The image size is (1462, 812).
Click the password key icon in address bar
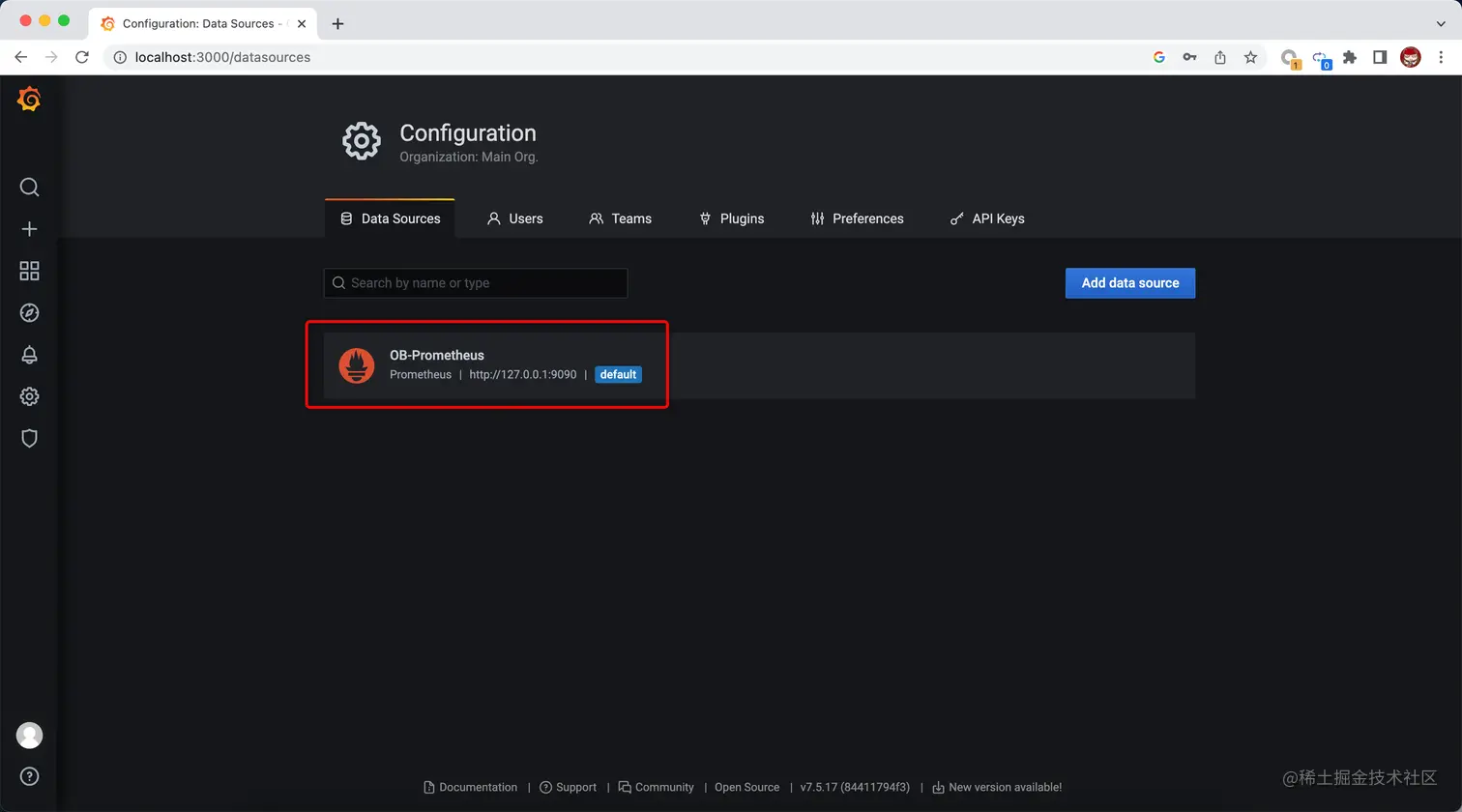(1189, 57)
